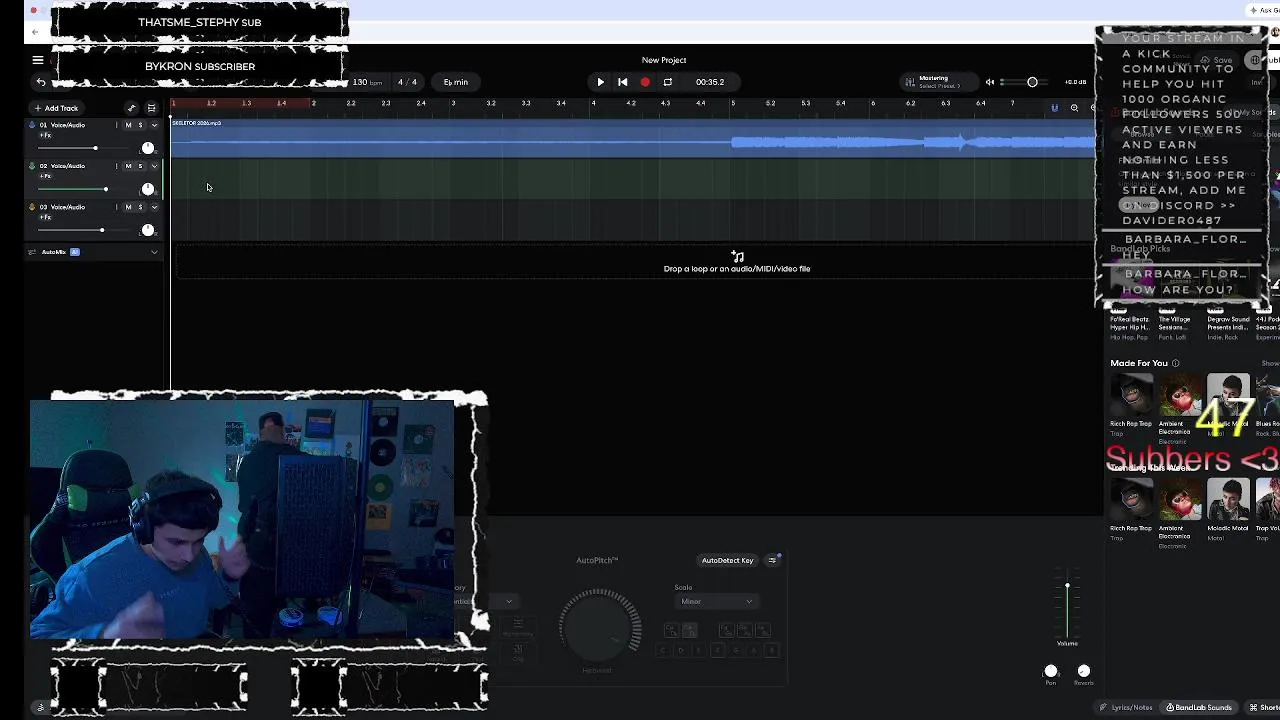
Task: Click the Pan knob near Volume
Action: pos(1051,671)
